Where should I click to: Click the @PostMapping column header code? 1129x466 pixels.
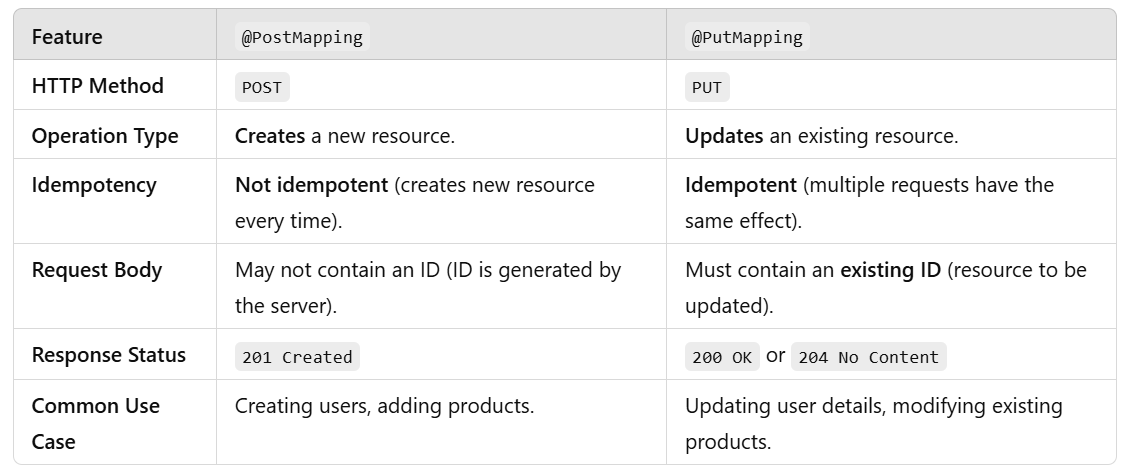pyautogui.click(x=302, y=37)
